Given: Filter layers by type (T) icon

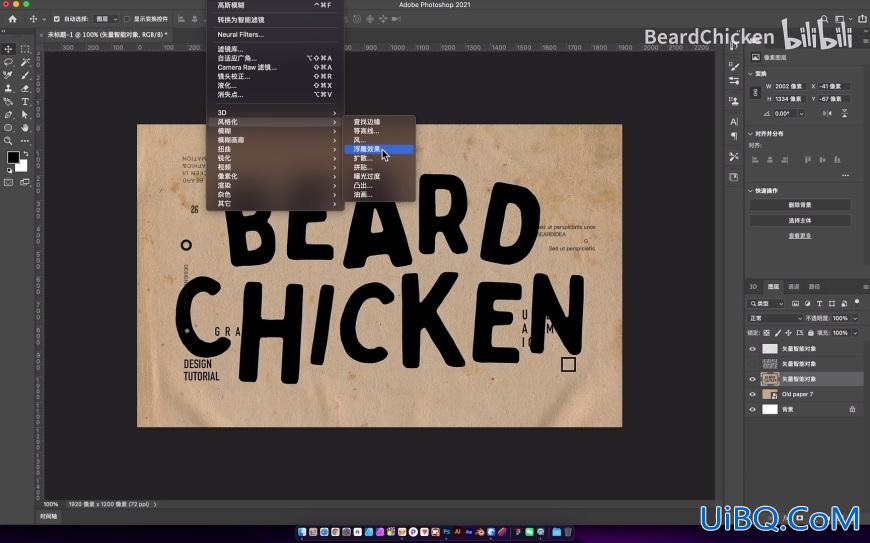Looking at the screenshot, I should [x=820, y=303].
